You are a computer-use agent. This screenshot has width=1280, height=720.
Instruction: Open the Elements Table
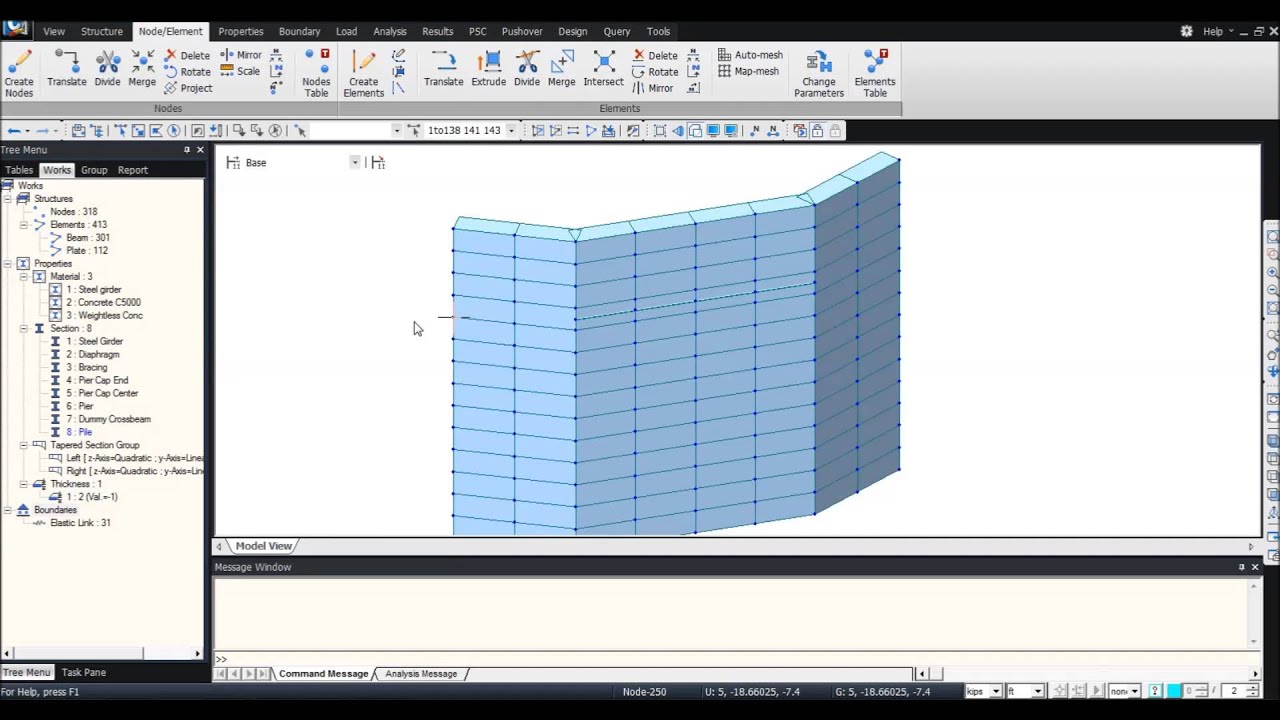coord(875,73)
